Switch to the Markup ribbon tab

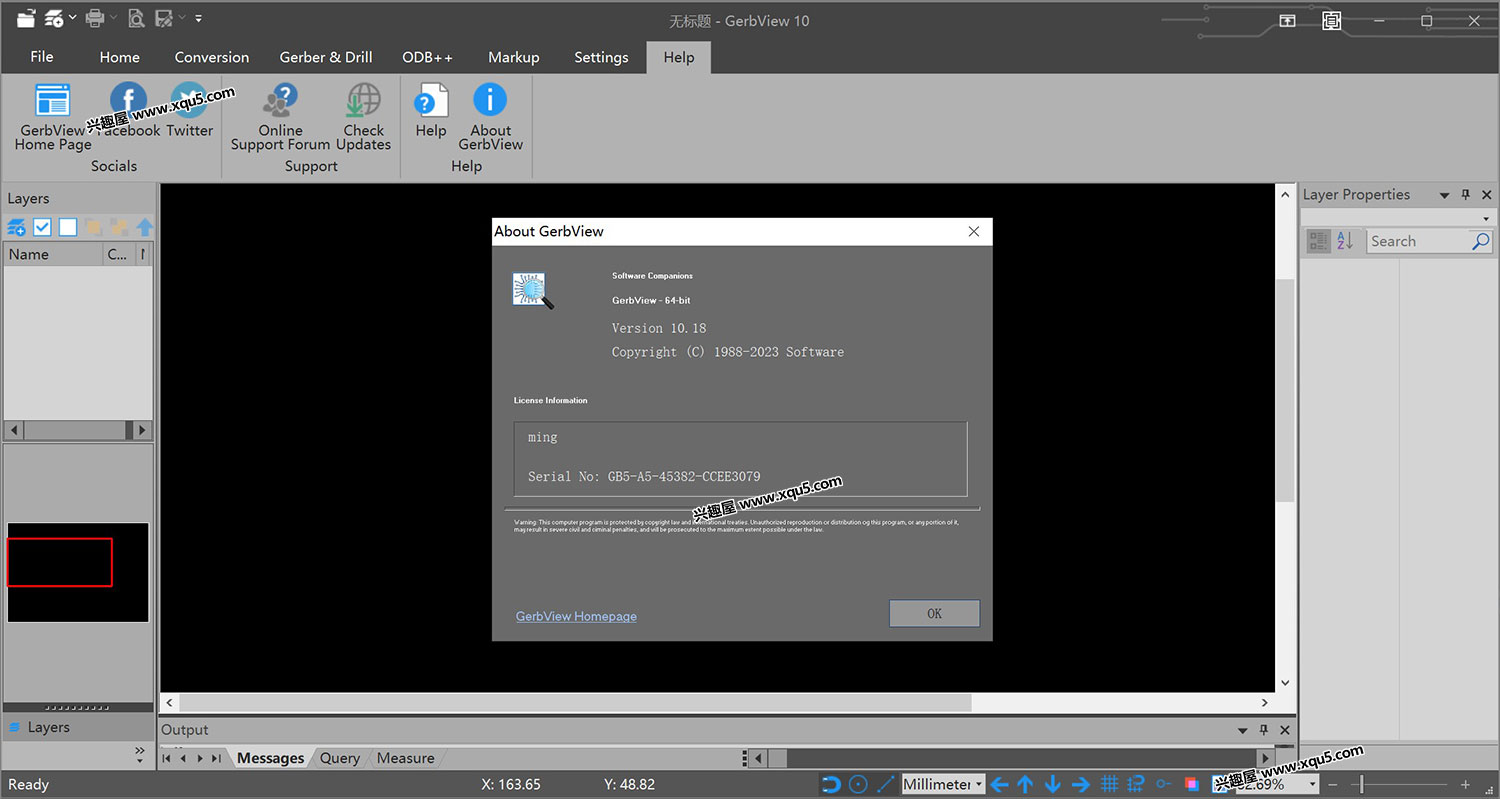[x=514, y=57]
